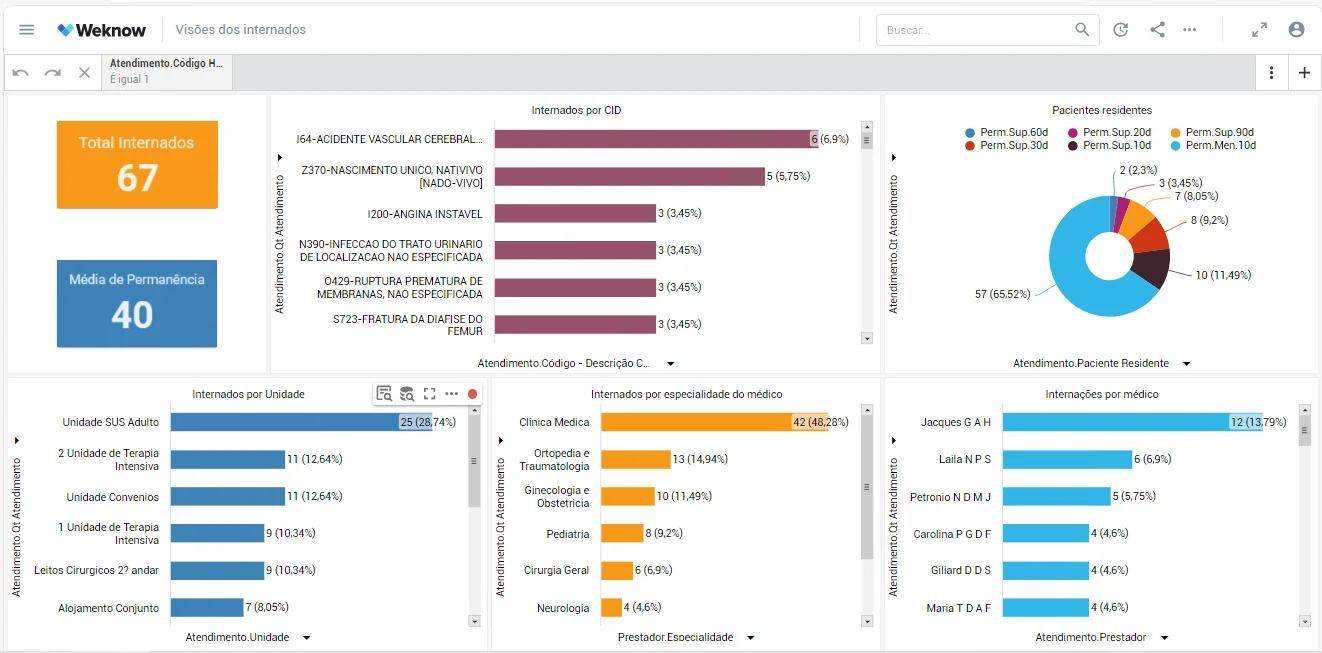
Task: Expand measure arrow on Internados por CID
Action: (280, 157)
